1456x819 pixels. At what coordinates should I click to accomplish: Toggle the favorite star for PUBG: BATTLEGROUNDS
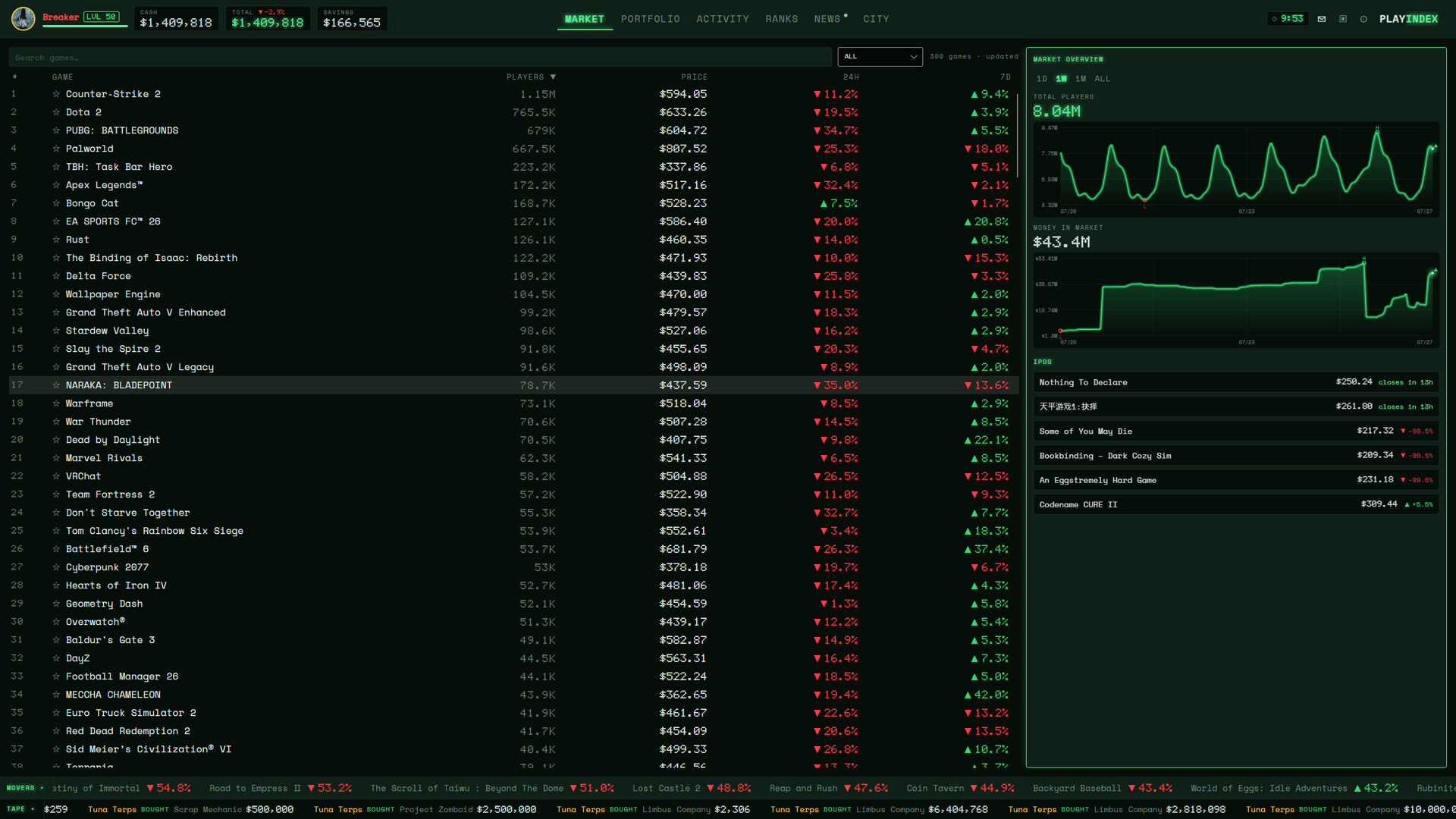click(56, 130)
